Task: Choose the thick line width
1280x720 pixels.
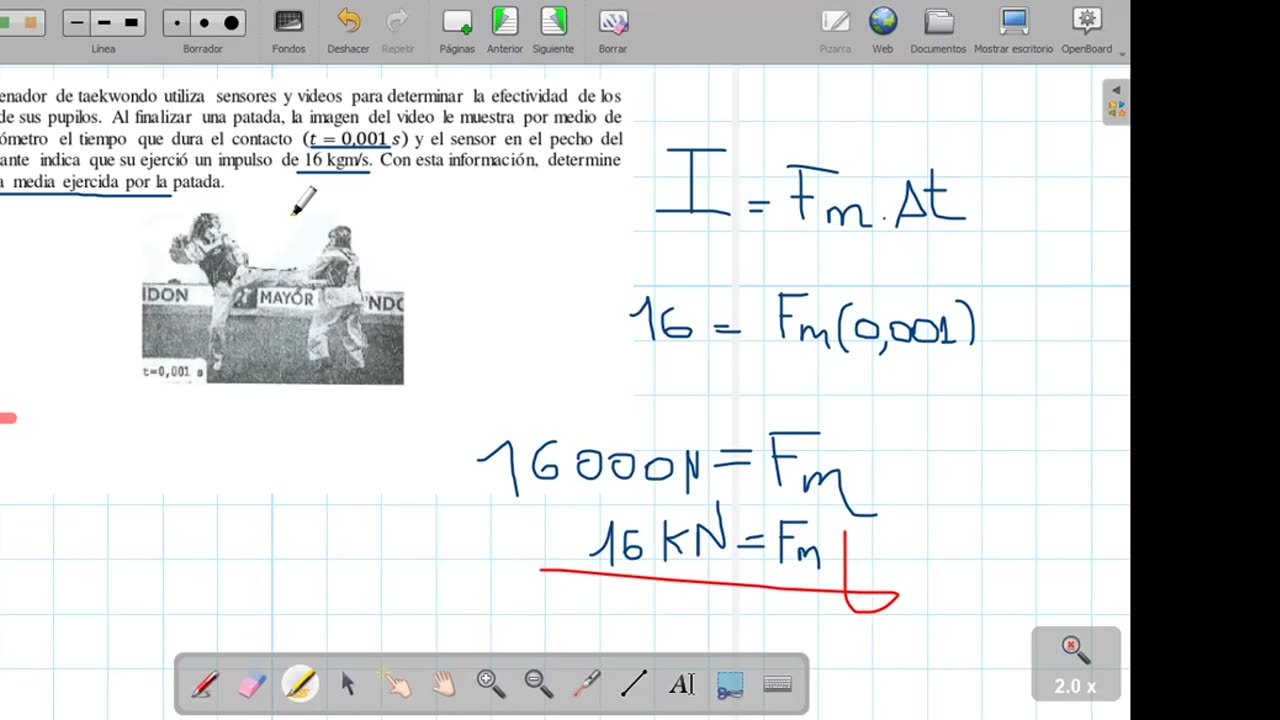Action: [x=131, y=23]
